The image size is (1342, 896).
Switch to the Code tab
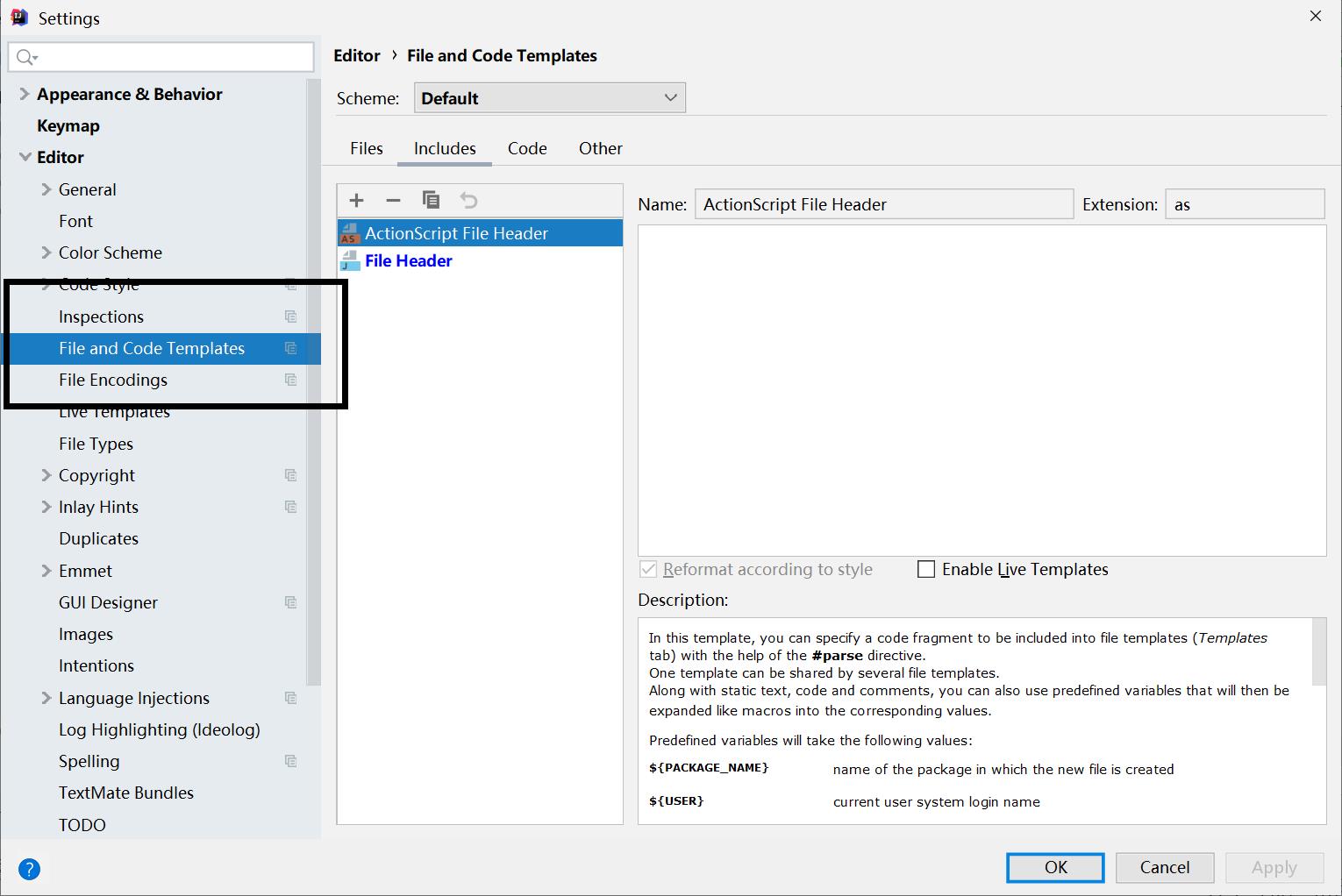click(x=527, y=148)
